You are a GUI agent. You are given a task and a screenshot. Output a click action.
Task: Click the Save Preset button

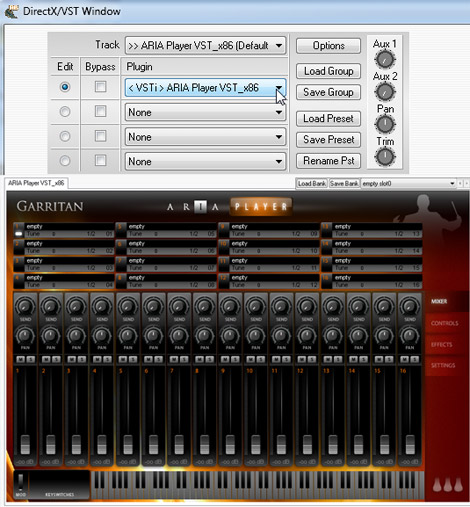click(x=328, y=140)
